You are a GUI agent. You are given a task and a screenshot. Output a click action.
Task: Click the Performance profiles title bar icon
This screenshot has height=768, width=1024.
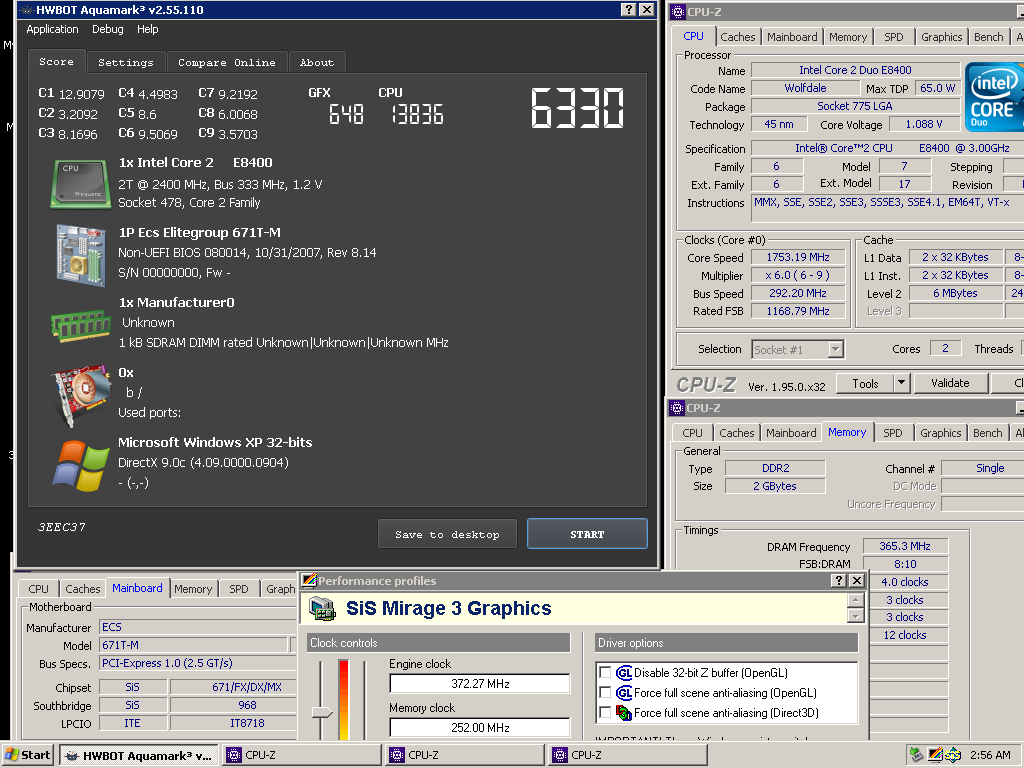309,580
